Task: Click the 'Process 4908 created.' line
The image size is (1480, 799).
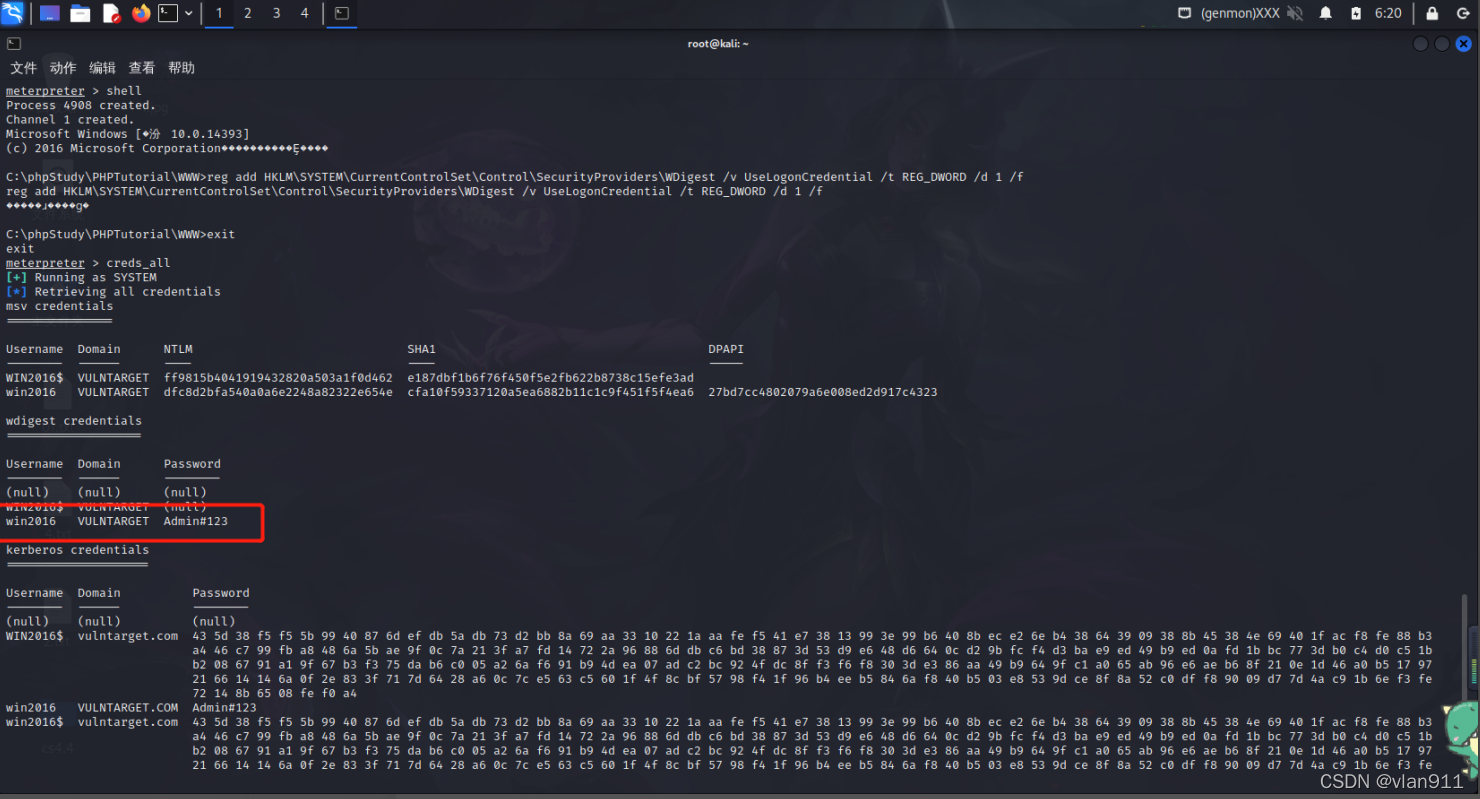Action: pos(81,105)
